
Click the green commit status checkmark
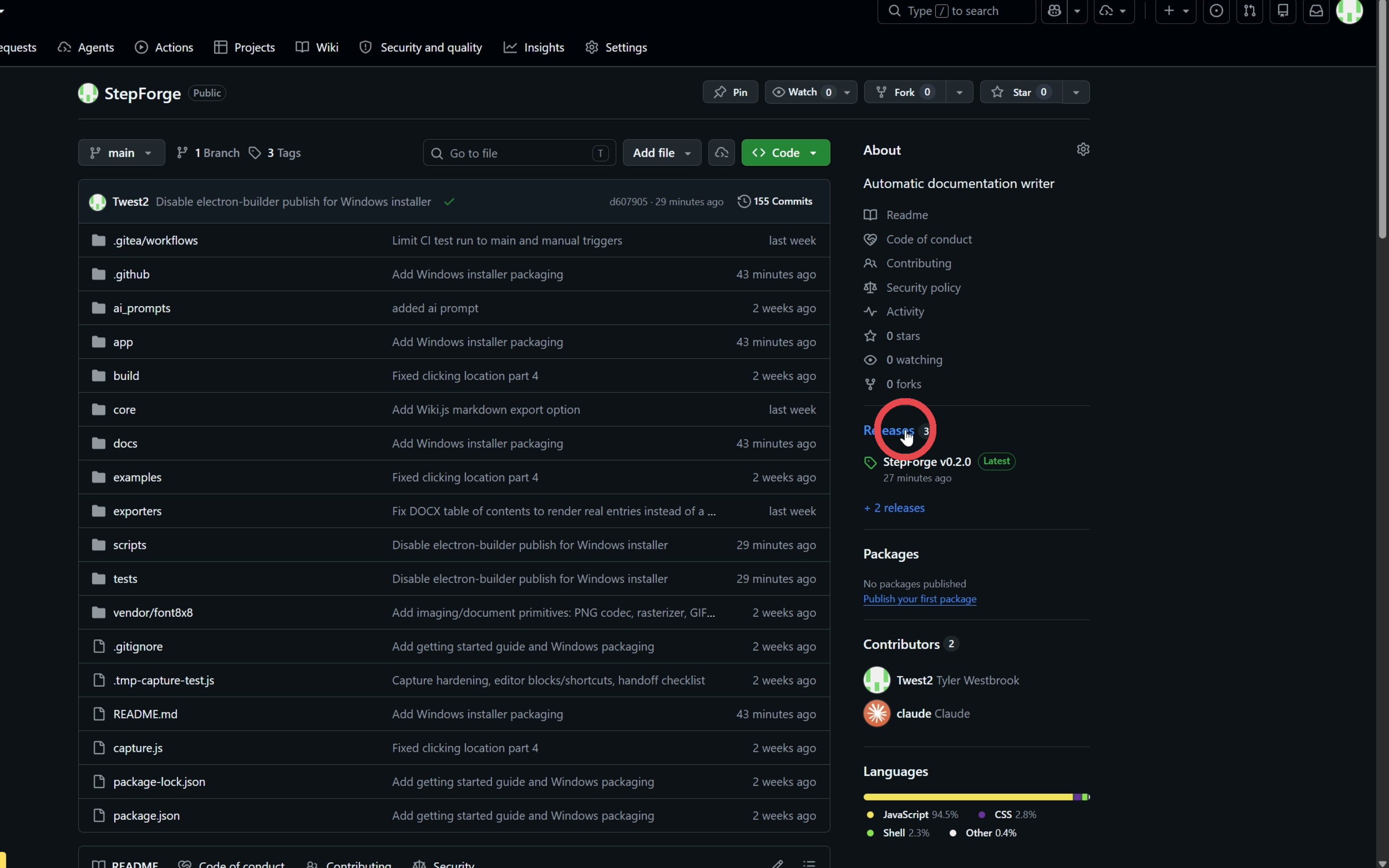(x=449, y=202)
